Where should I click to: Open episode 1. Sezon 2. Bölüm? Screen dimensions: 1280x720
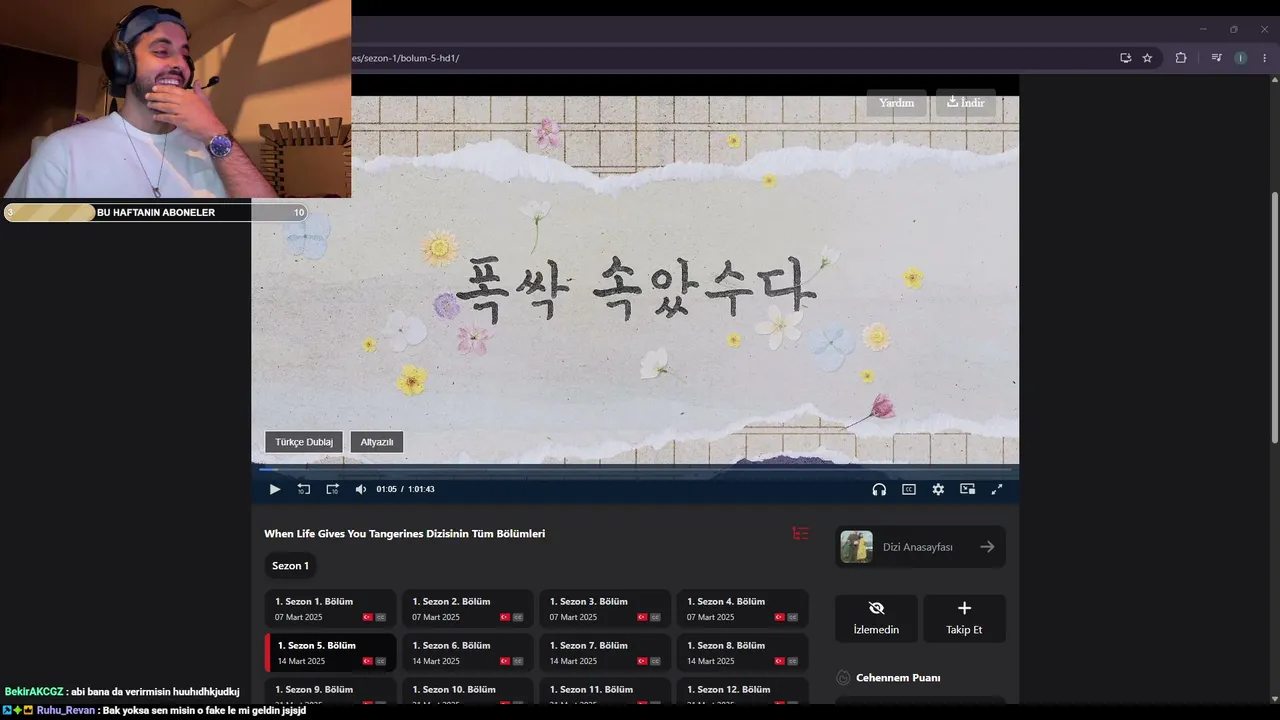(467, 609)
